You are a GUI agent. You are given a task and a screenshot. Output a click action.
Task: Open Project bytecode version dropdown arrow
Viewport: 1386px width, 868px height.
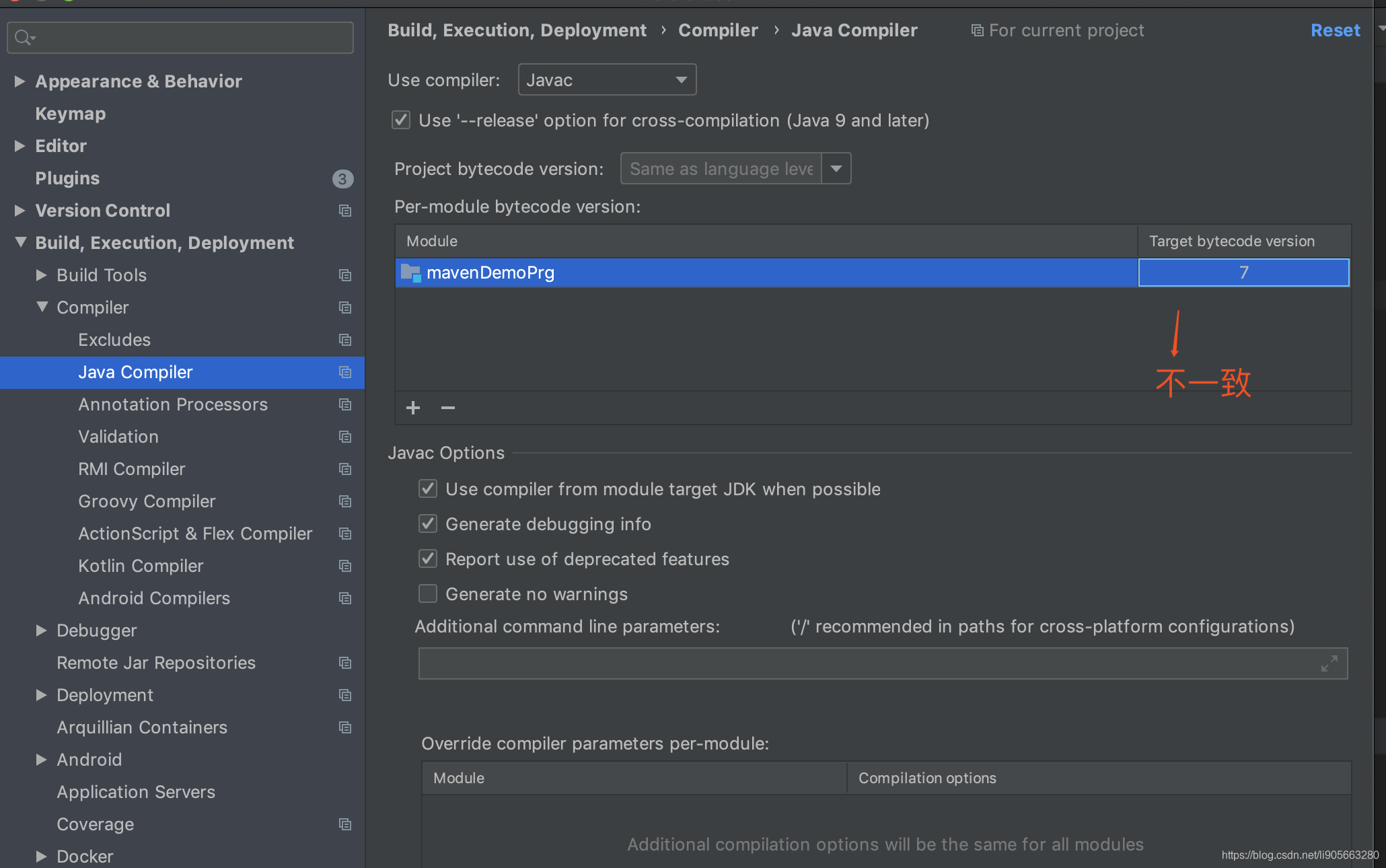coord(836,169)
